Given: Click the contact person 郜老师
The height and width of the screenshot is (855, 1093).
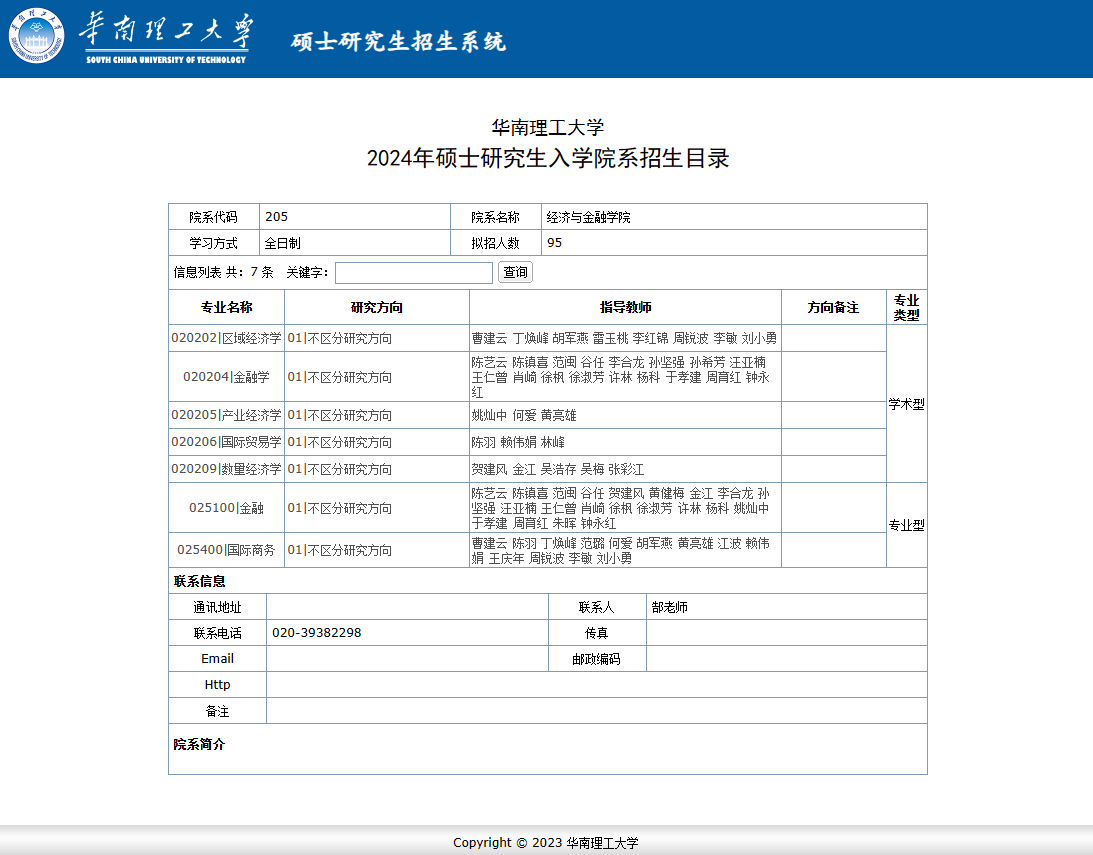Looking at the screenshot, I should point(669,607).
